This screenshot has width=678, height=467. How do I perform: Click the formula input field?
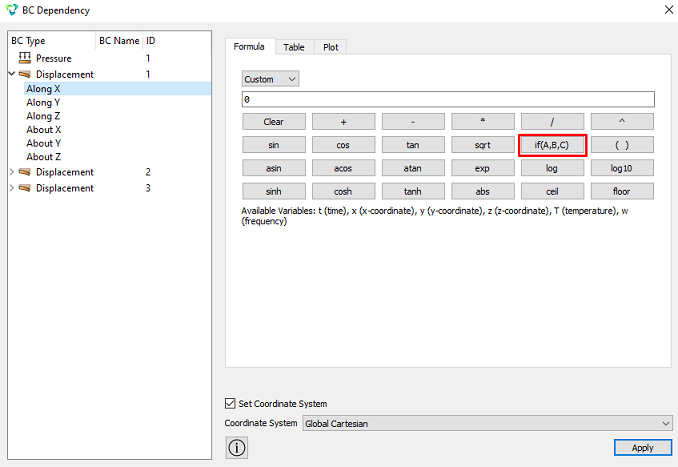[448, 99]
